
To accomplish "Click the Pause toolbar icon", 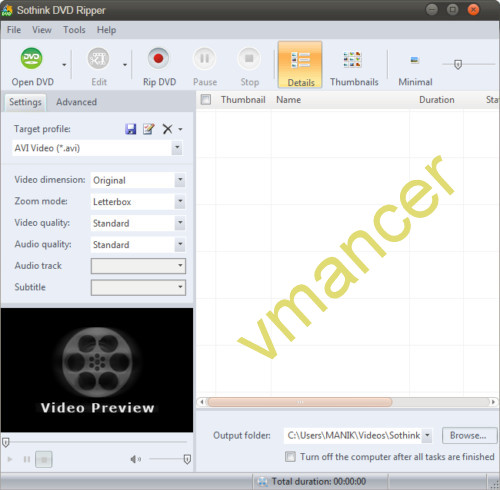I will [205, 67].
